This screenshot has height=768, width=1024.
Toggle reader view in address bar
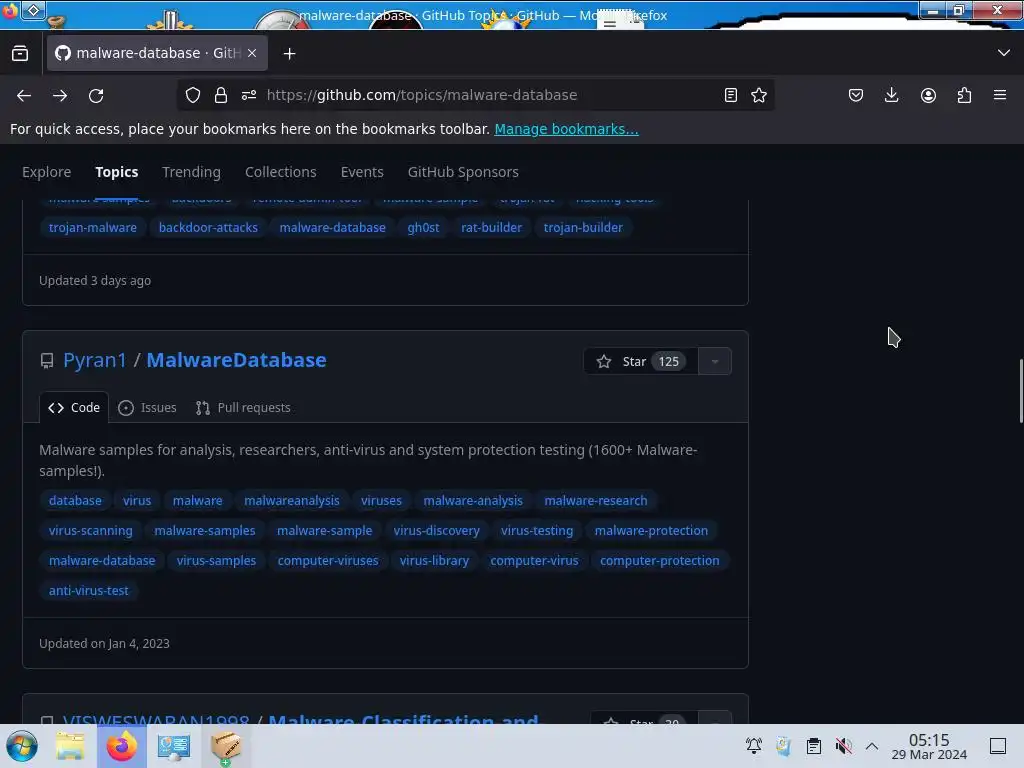[731, 95]
